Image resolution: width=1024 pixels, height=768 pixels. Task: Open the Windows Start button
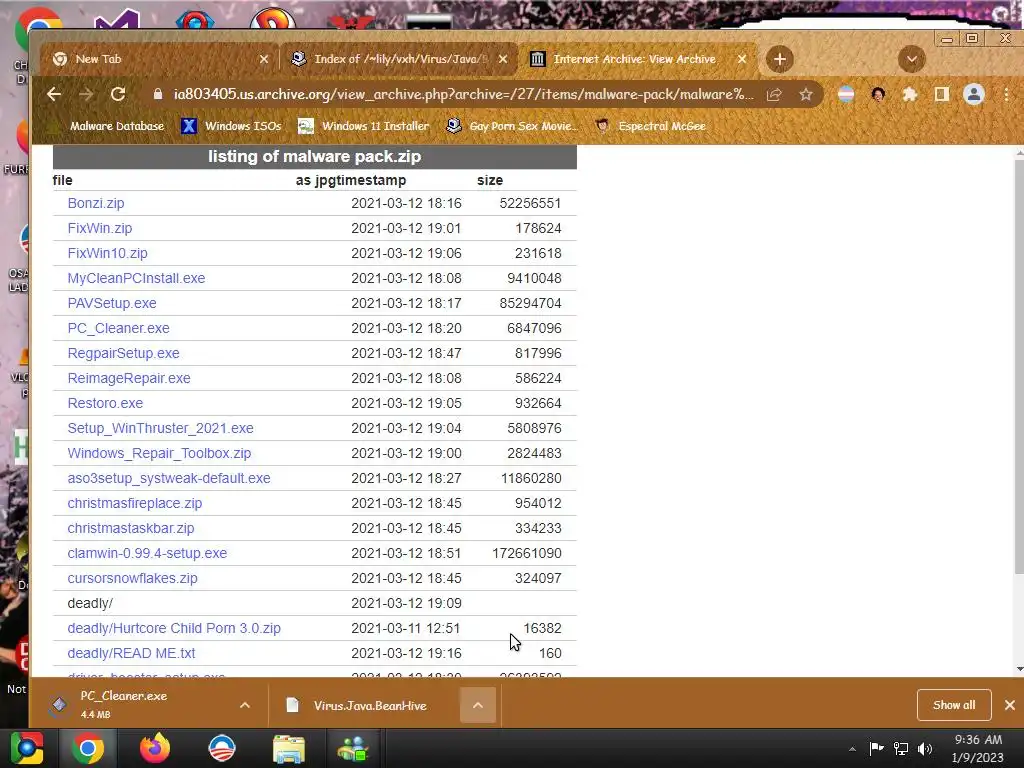tap(27, 748)
